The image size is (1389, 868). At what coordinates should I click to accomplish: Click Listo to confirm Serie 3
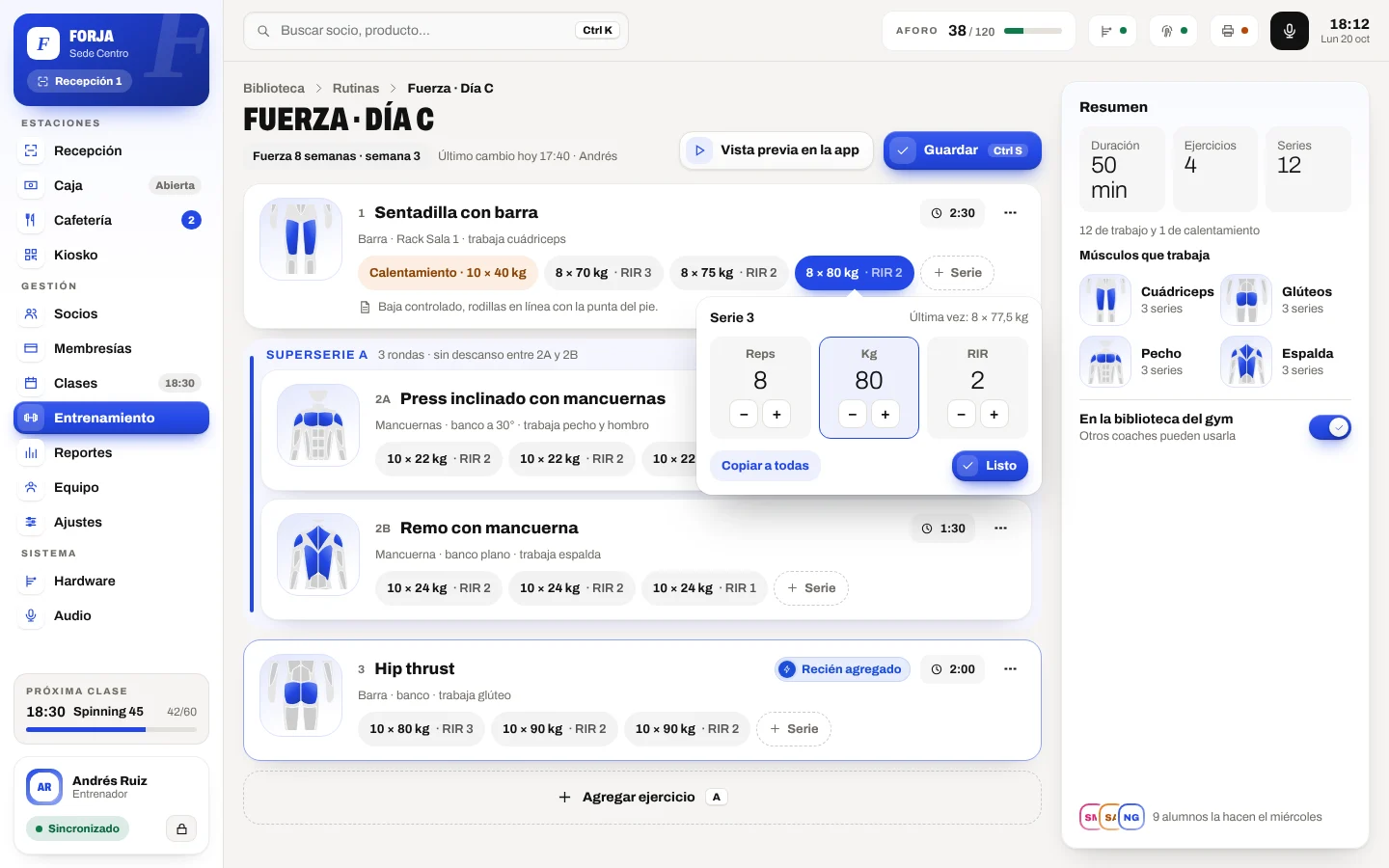click(990, 466)
